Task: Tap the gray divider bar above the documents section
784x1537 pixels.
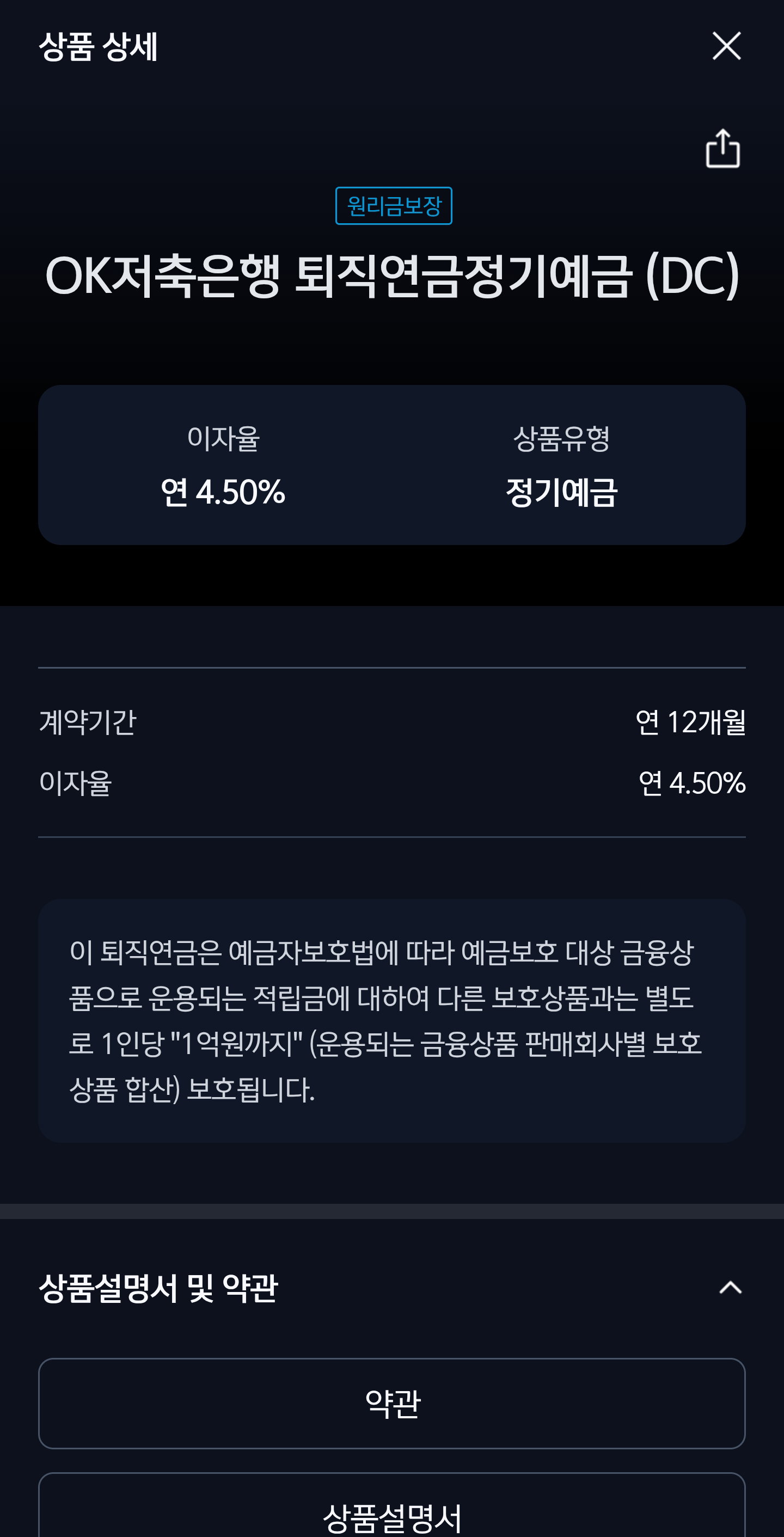Action: (392, 1211)
